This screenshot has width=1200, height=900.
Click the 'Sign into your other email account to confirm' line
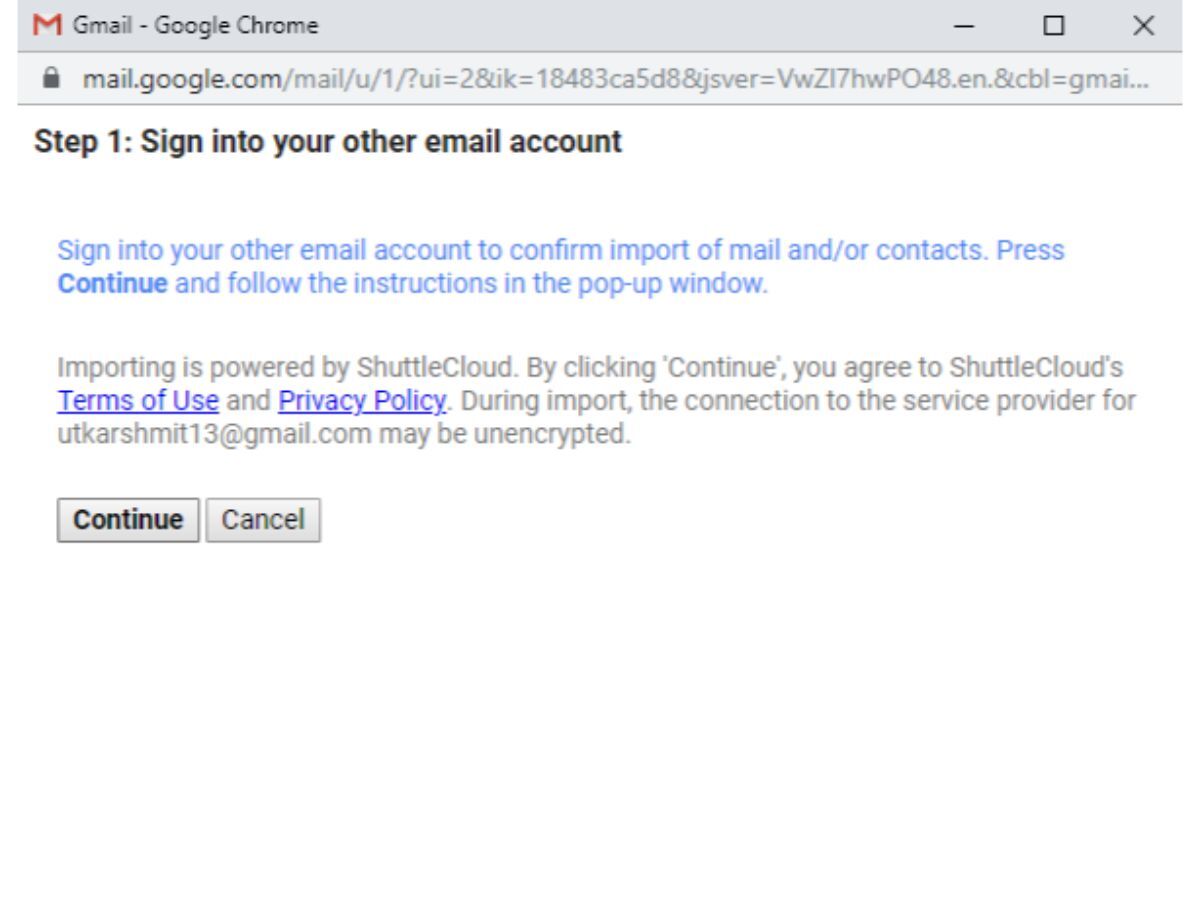(x=400, y=249)
